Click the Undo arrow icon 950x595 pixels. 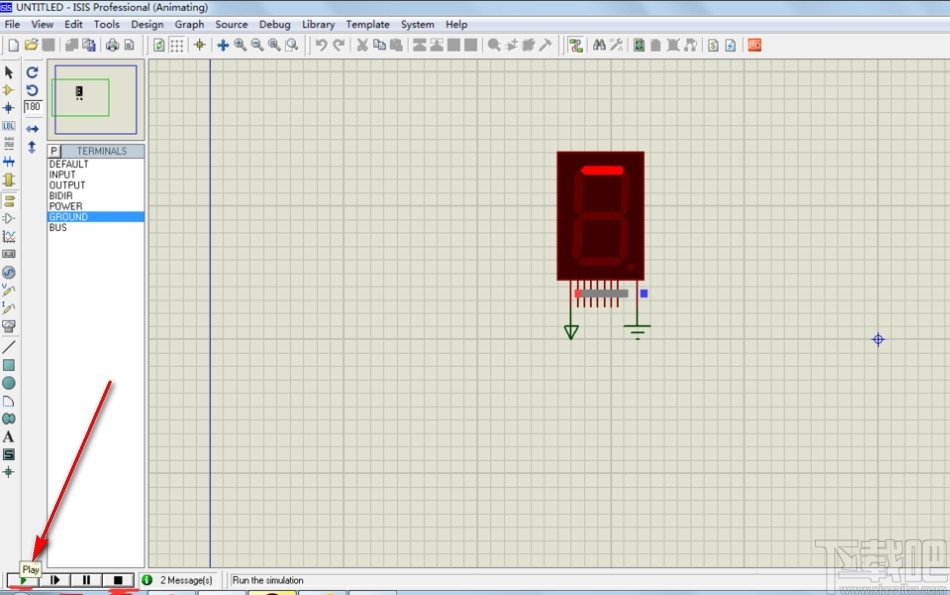click(x=321, y=45)
